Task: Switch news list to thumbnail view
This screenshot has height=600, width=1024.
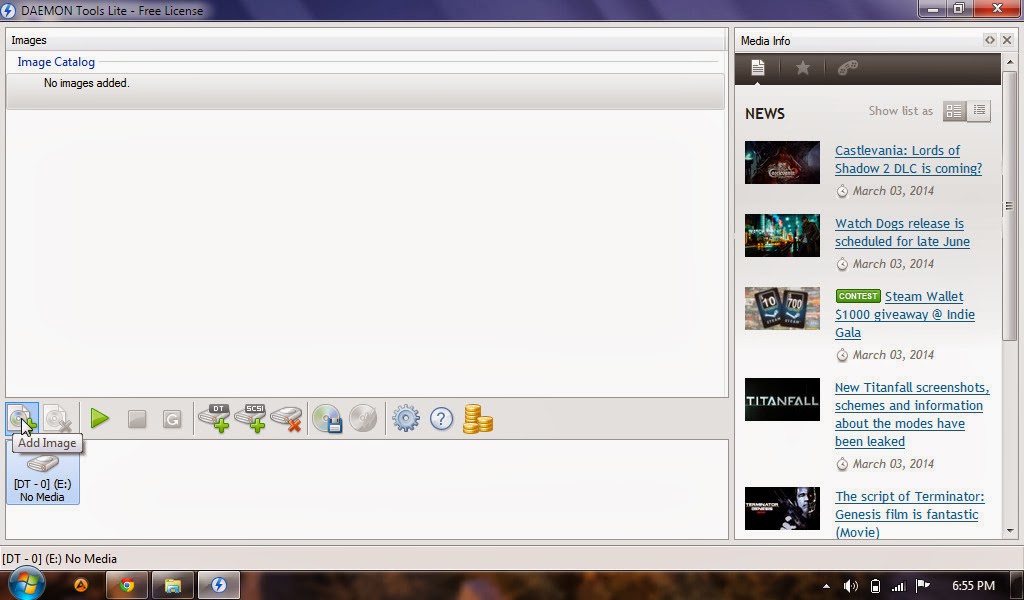Action: pyautogui.click(x=954, y=111)
